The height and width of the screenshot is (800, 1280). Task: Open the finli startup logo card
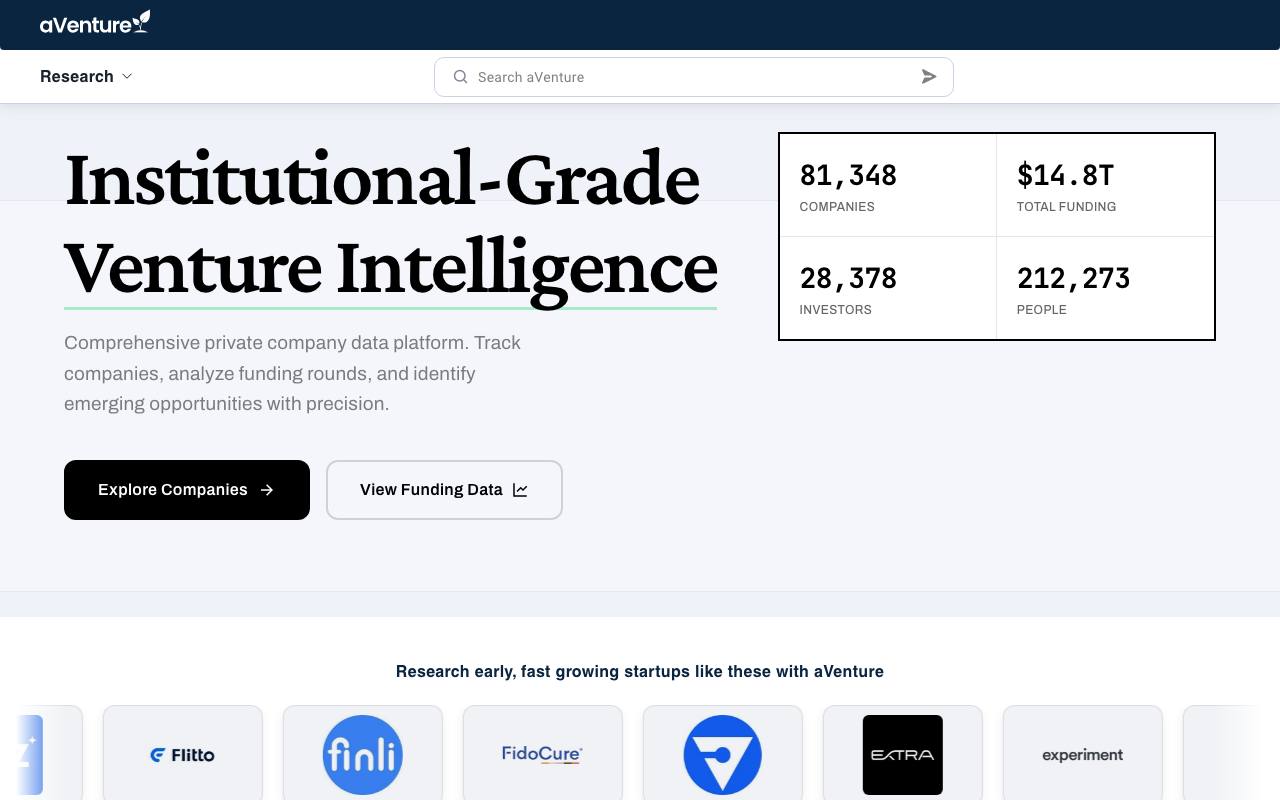click(x=363, y=753)
